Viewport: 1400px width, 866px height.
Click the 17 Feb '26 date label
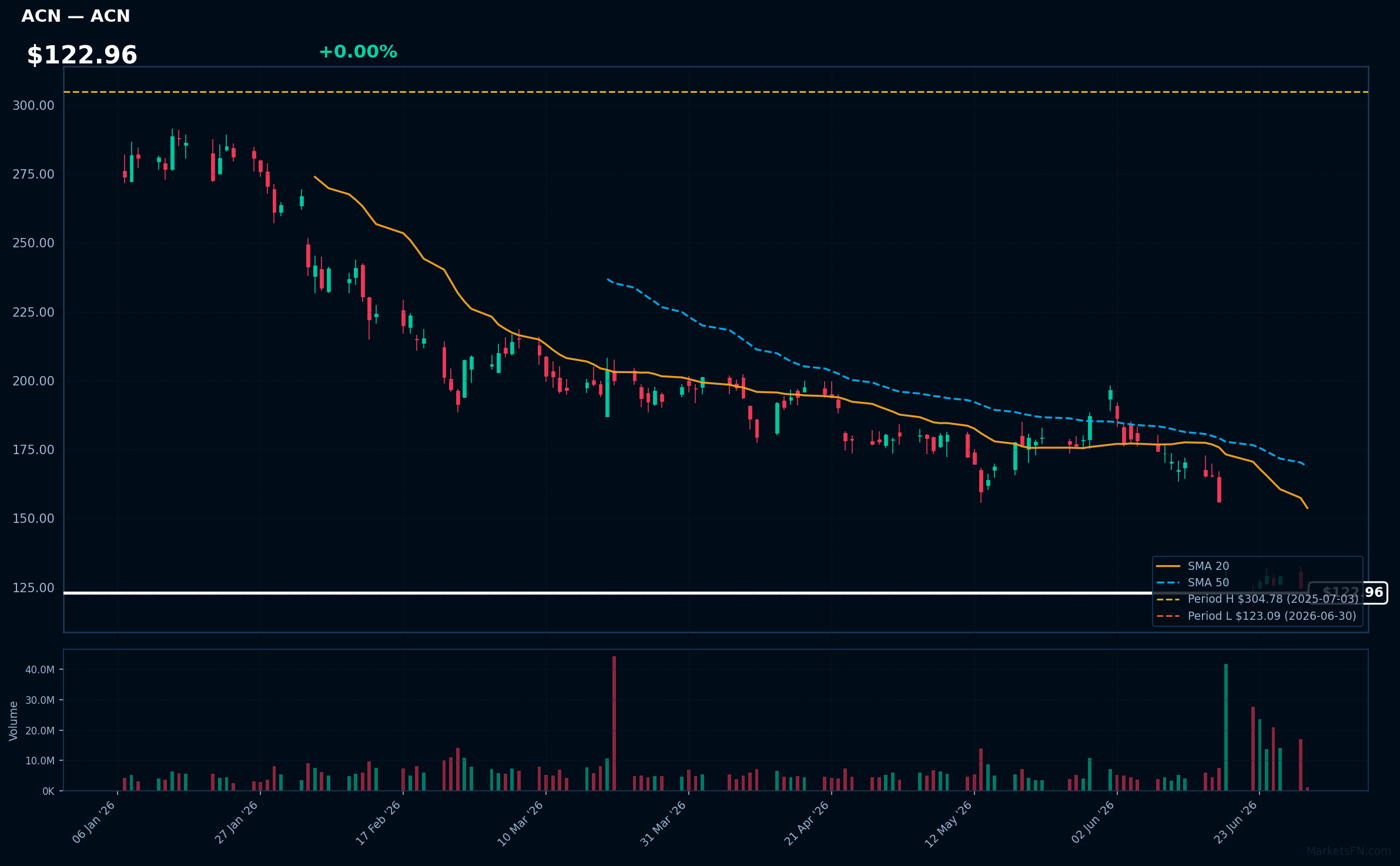pos(379,823)
